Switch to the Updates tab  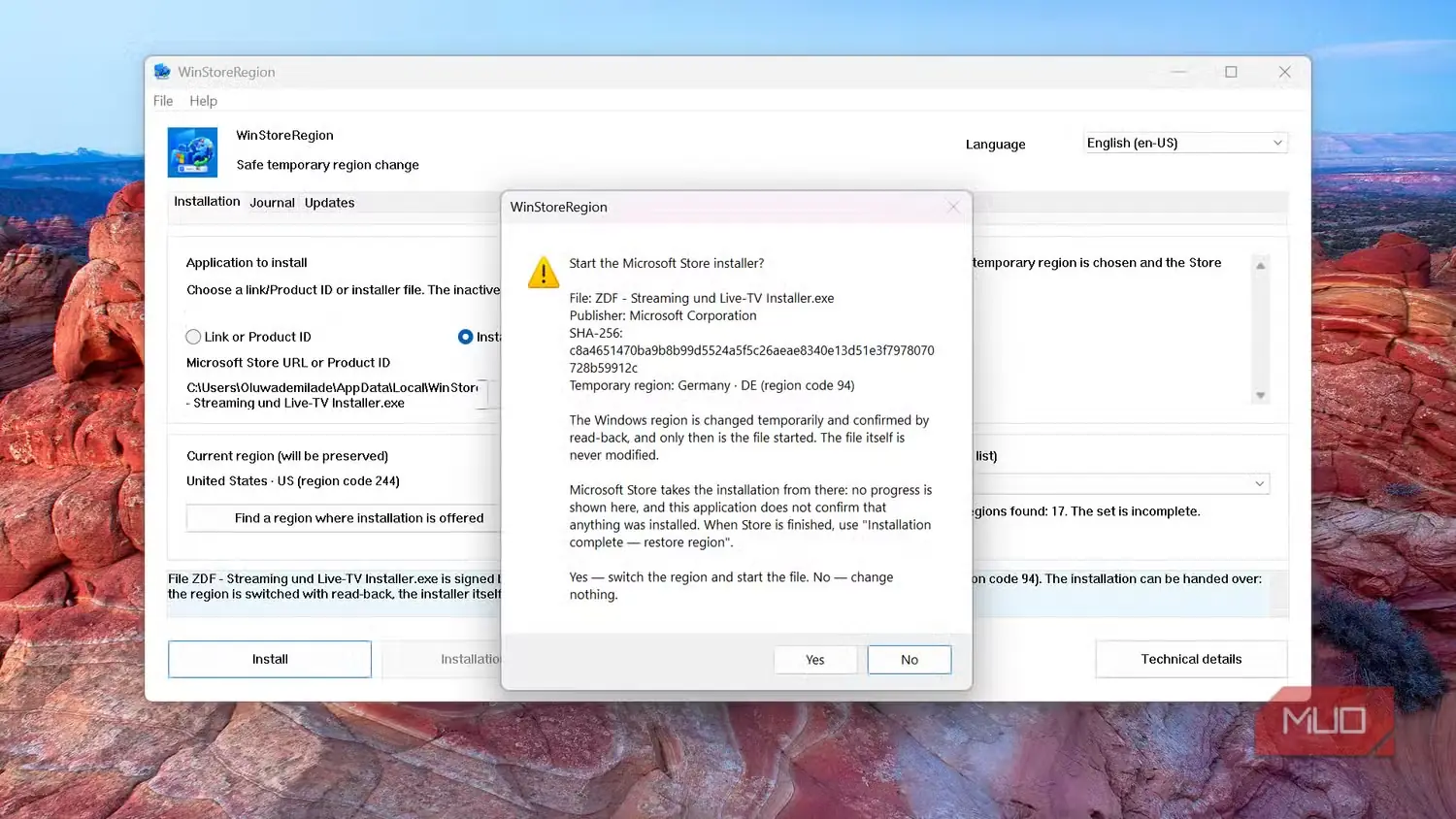pyautogui.click(x=329, y=203)
